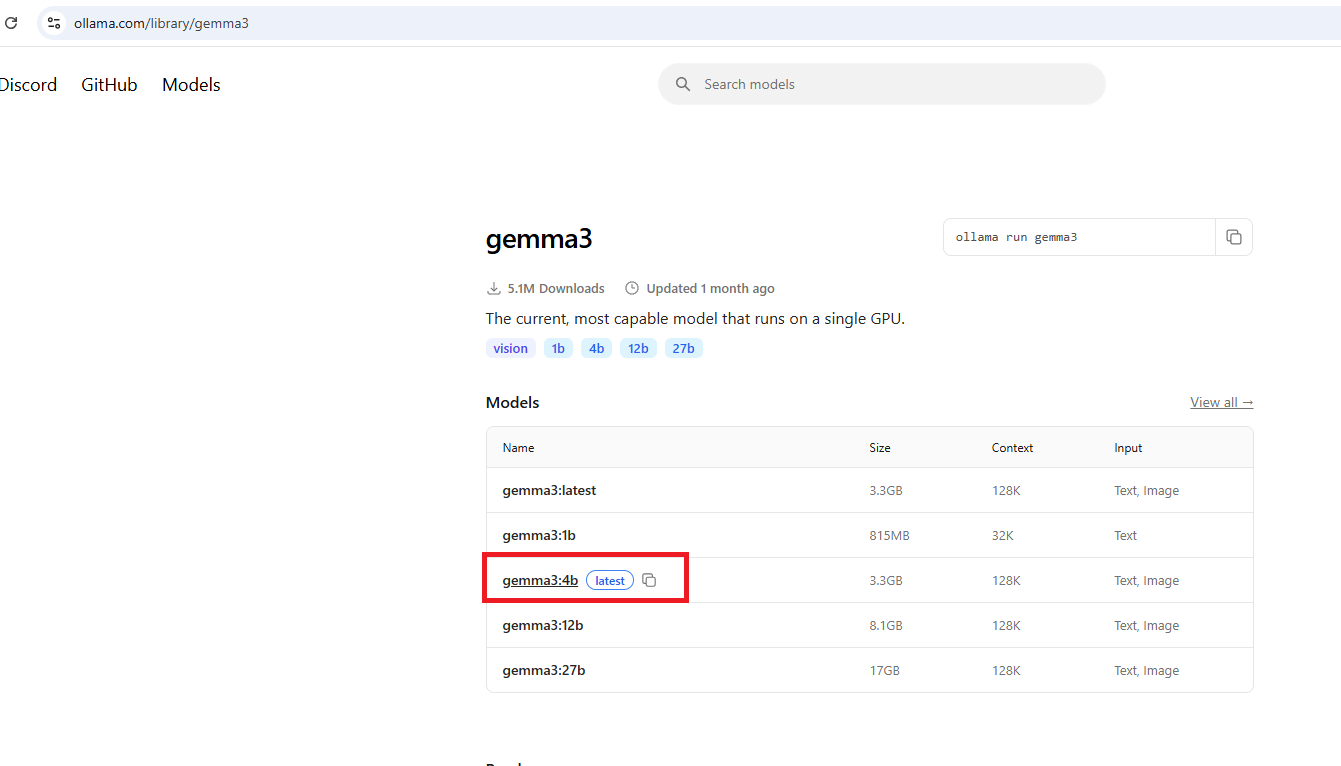Click the 3.3GB size for gemma3:latest
This screenshot has height=766, width=1341.
pyautogui.click(x=886, y=491)
